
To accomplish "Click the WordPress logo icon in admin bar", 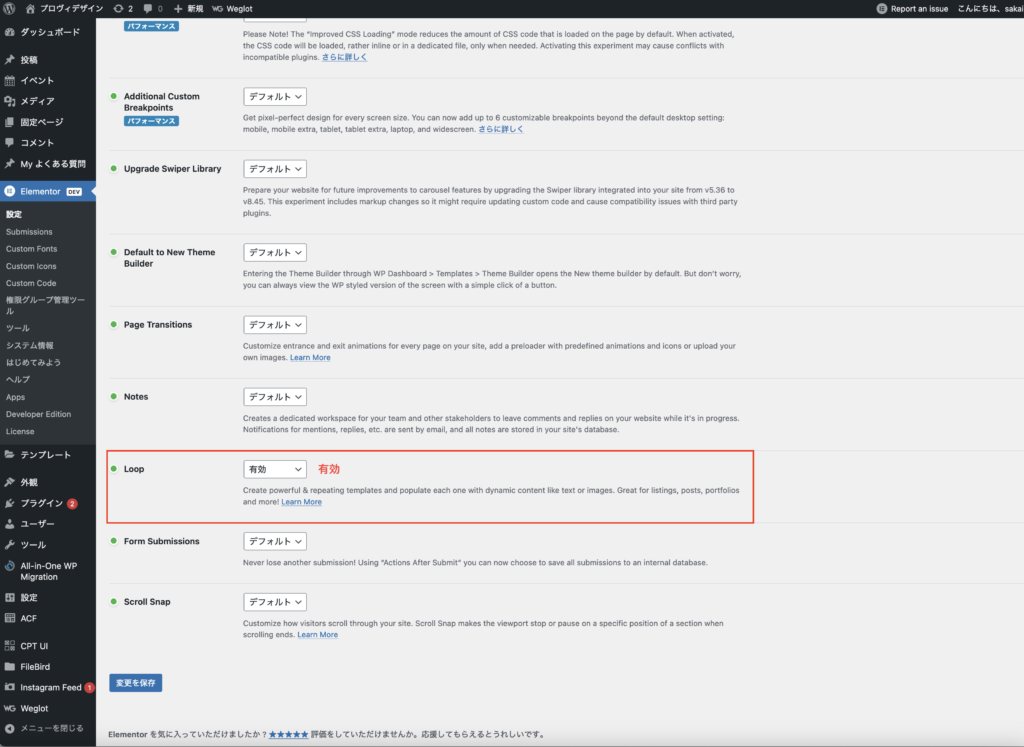I will point(10,8).
